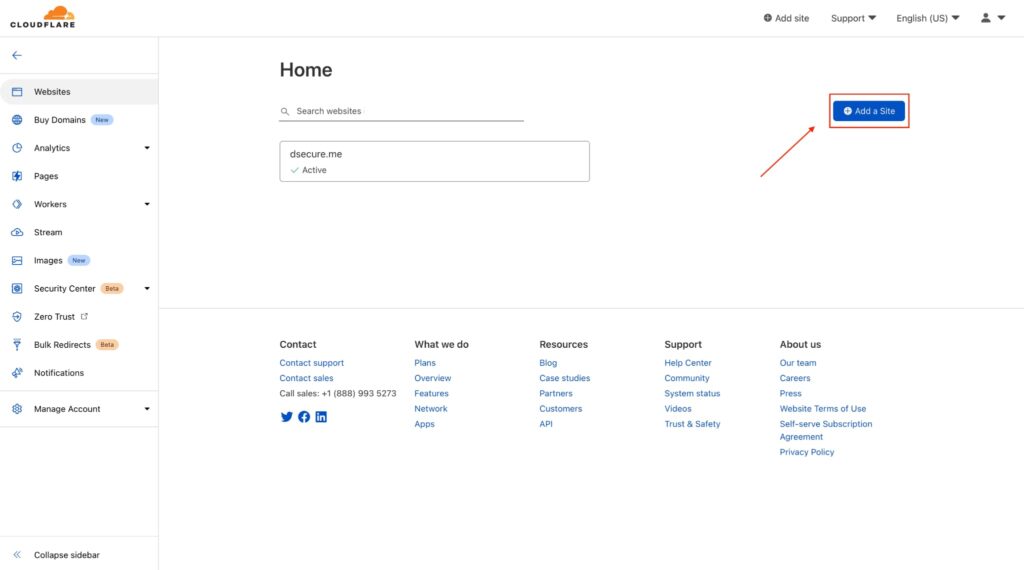This screenshot has width=1024, height=570.
Task: Open the Plans footer link
Action: pos(424,363)
